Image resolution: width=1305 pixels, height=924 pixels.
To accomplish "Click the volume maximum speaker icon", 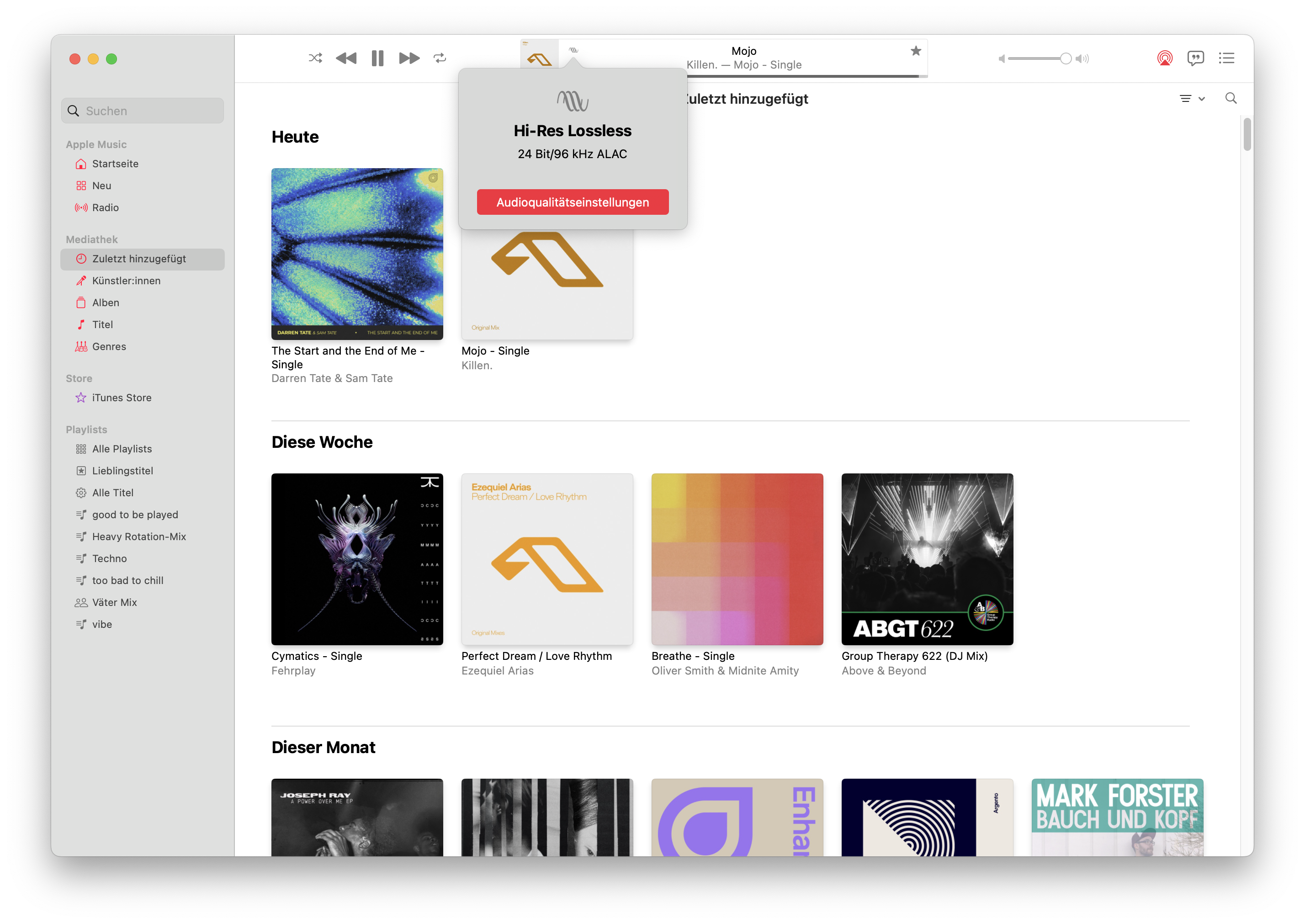I will pyautogui.click(x=1082, y=58).
